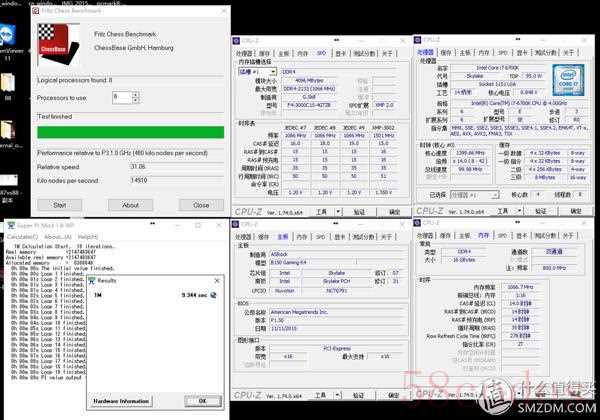The height and width of the screenshot is (420, 600).
Task: Open the About menu in Super PI
Action: click(58, 237)
